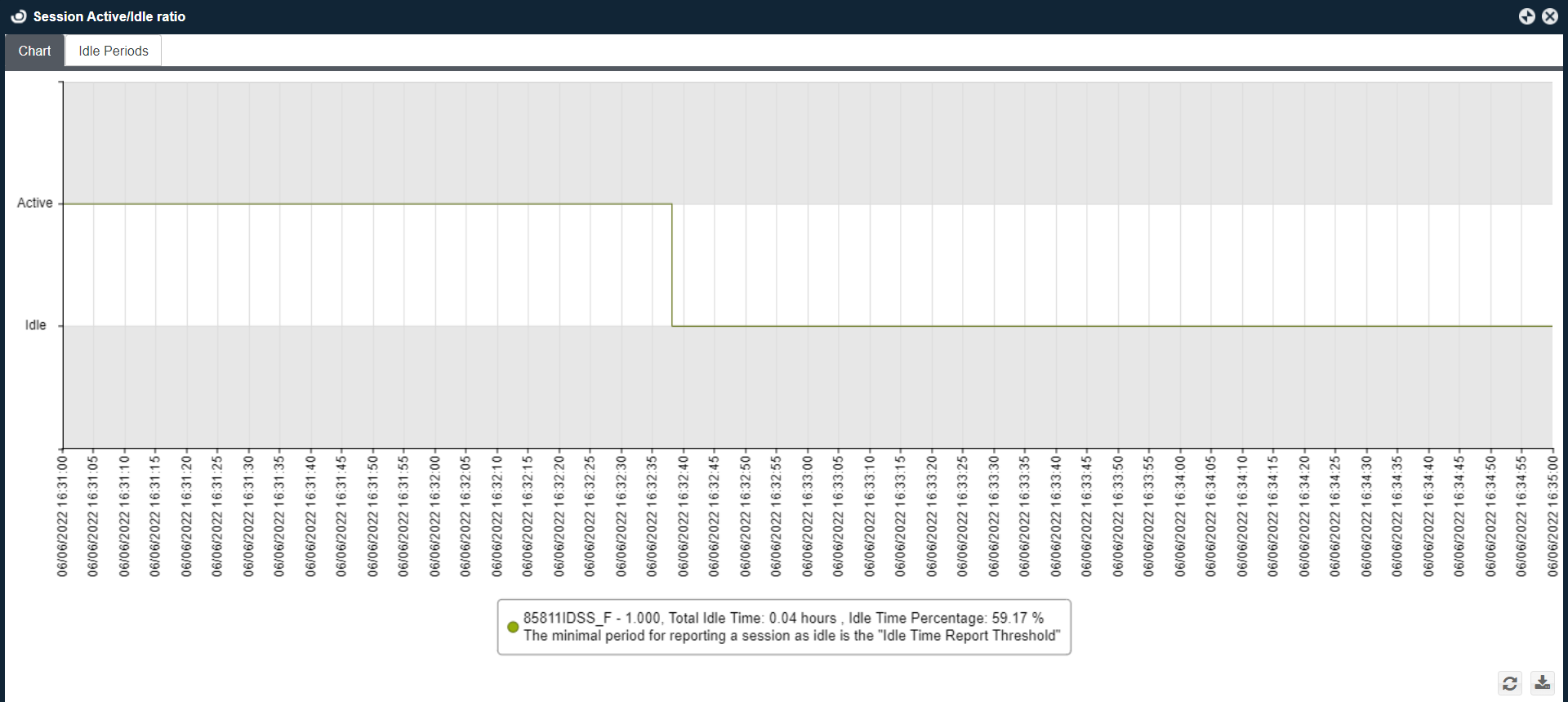Click the expand window icon in title bar

coord(1526,16)
